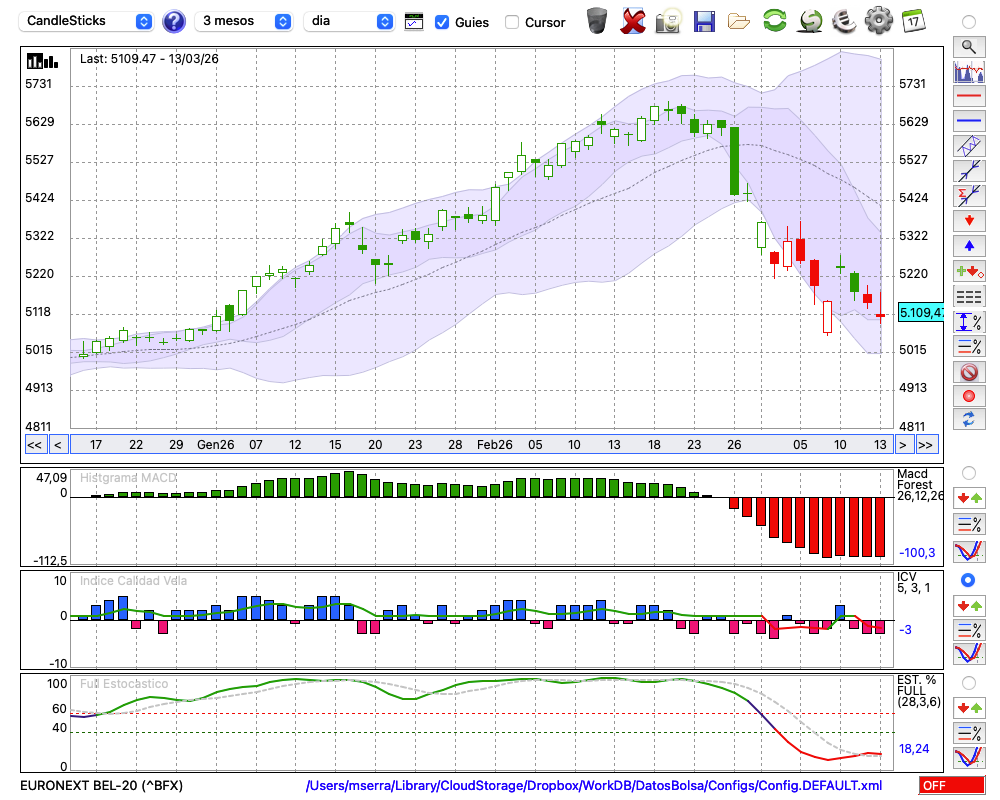The height and width of the screenshot is (800, 1000).
Task: Click the 'Macd Forest 26,12,26' label
Action: tap(920, 485)
